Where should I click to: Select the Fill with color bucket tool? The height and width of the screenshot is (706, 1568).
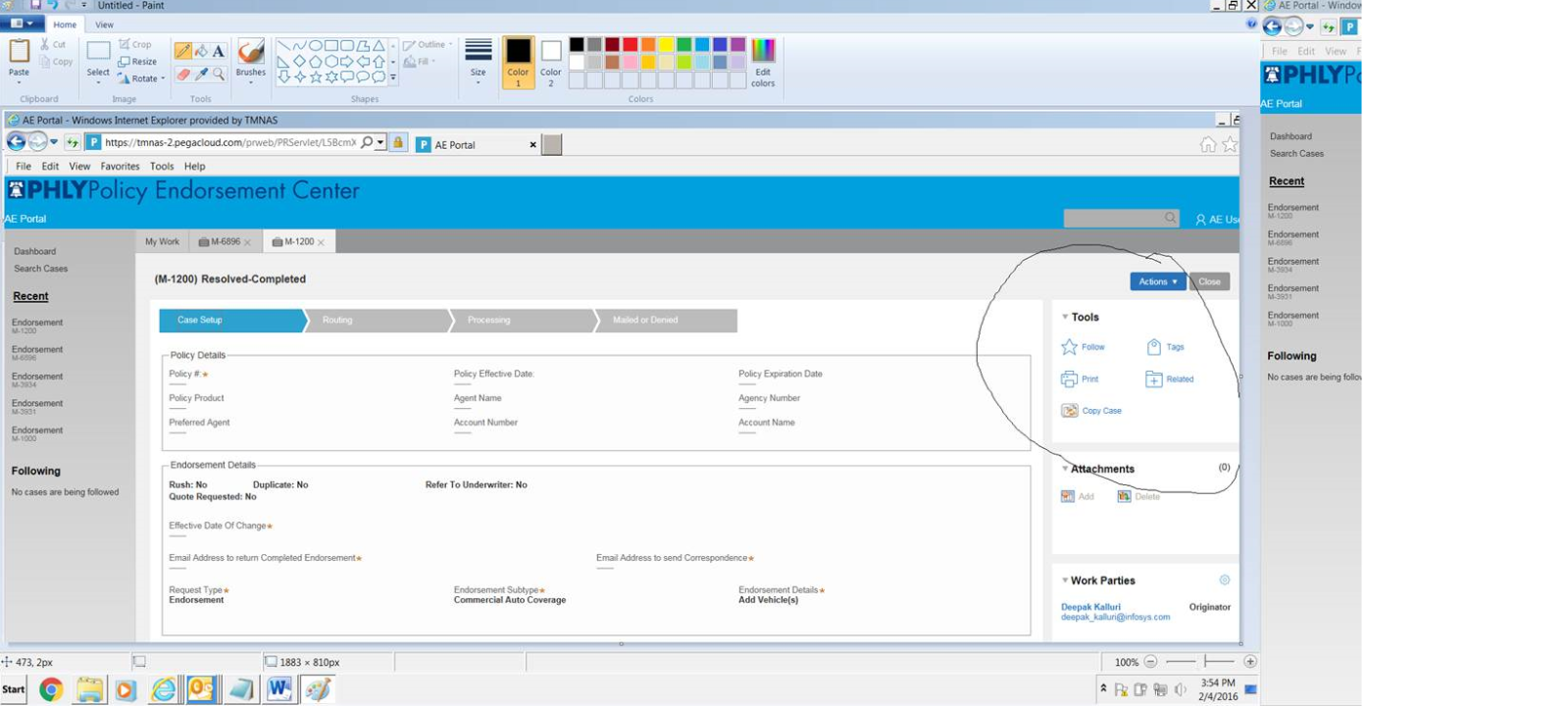(201, 51)
